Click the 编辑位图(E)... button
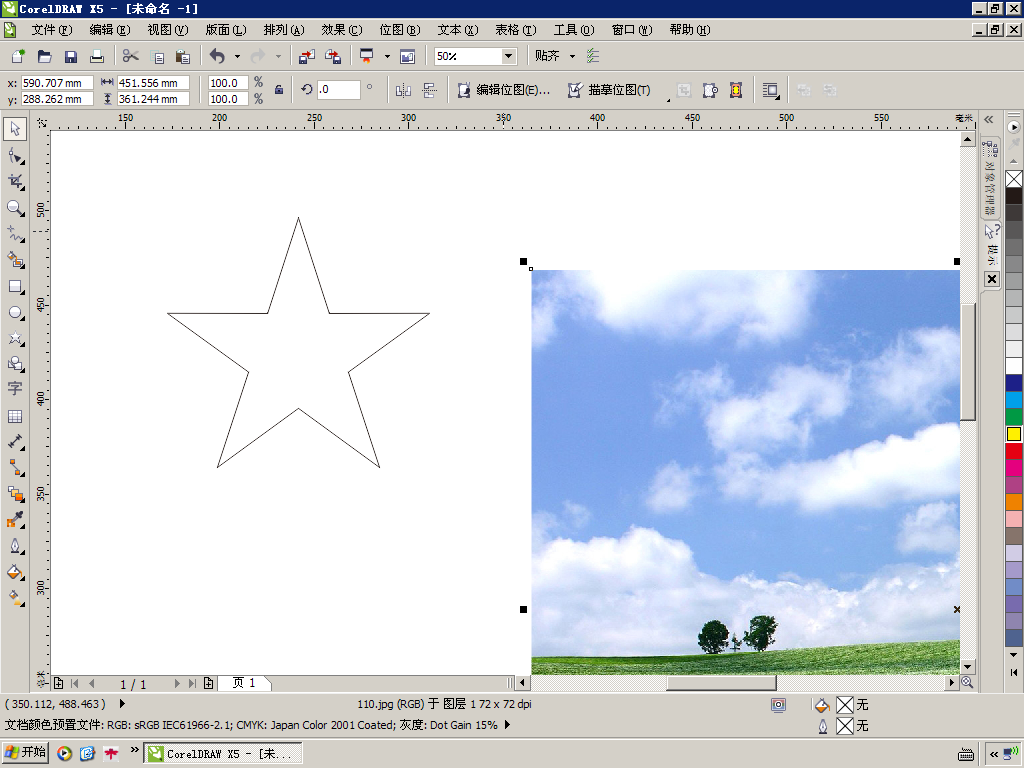1024x768 pixels. coord(504,90)
